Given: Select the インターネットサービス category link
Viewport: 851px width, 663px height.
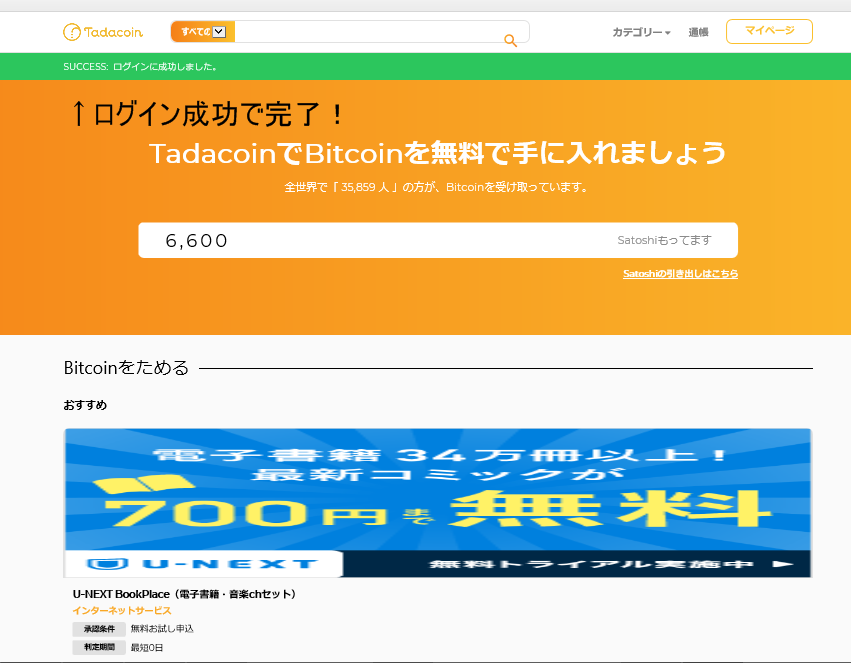Looking at the screenshot, I should (122, 611).
